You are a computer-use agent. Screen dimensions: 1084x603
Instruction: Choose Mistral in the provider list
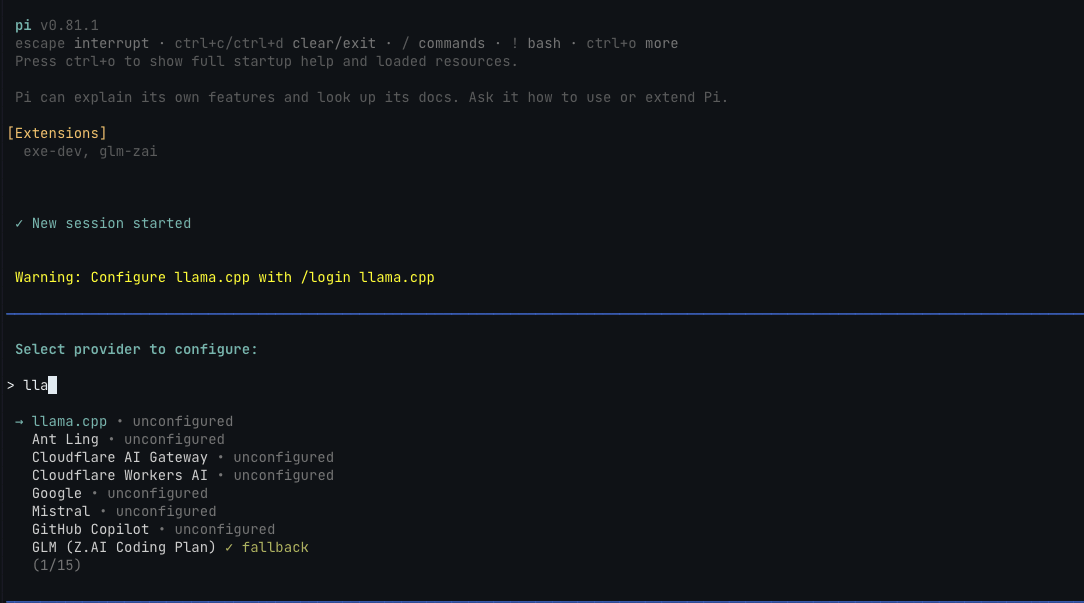pyautogui.click(x=124, y=511)
